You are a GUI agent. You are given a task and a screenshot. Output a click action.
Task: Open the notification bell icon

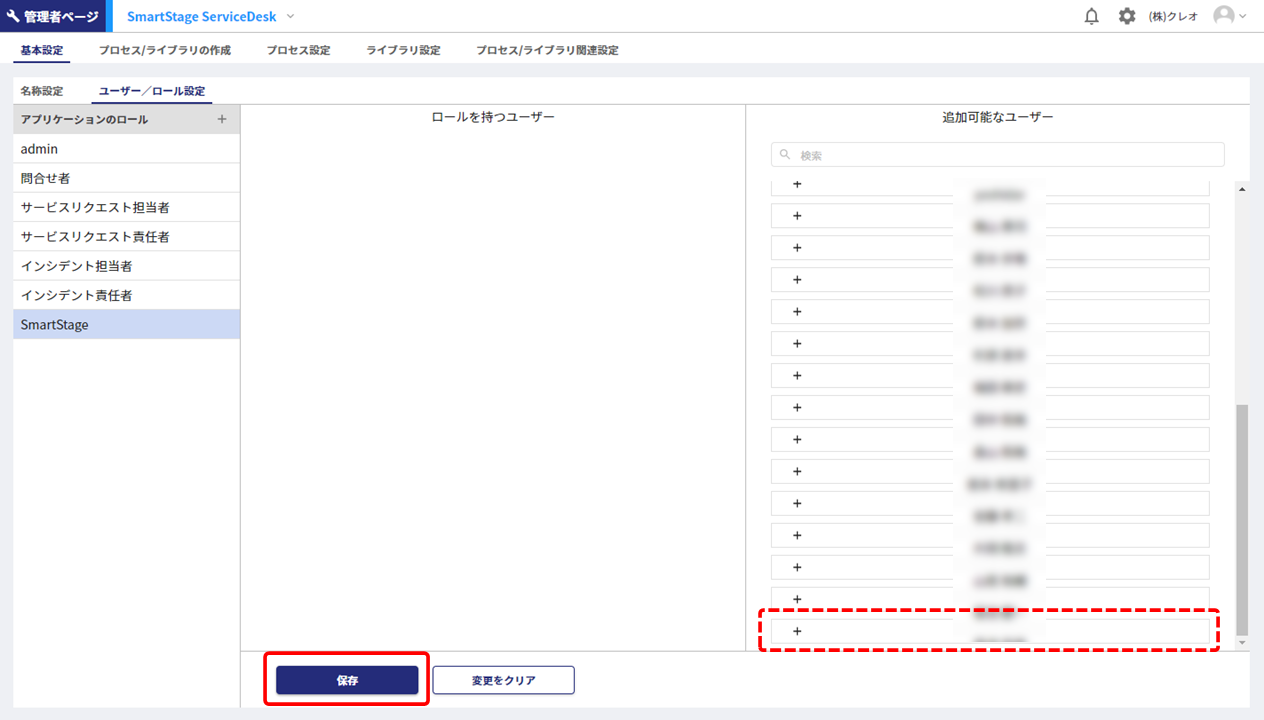pyautogui.click(x=1091, y=16)
